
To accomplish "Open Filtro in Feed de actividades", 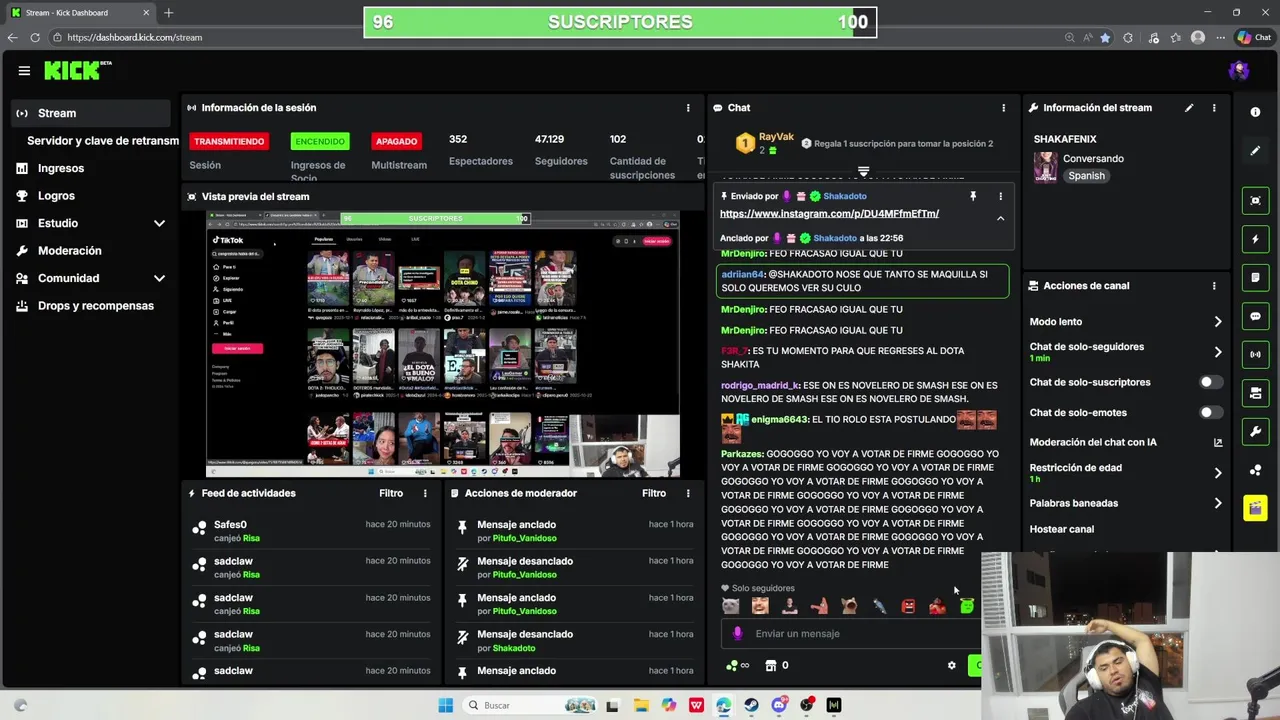I will click(391, 493).
